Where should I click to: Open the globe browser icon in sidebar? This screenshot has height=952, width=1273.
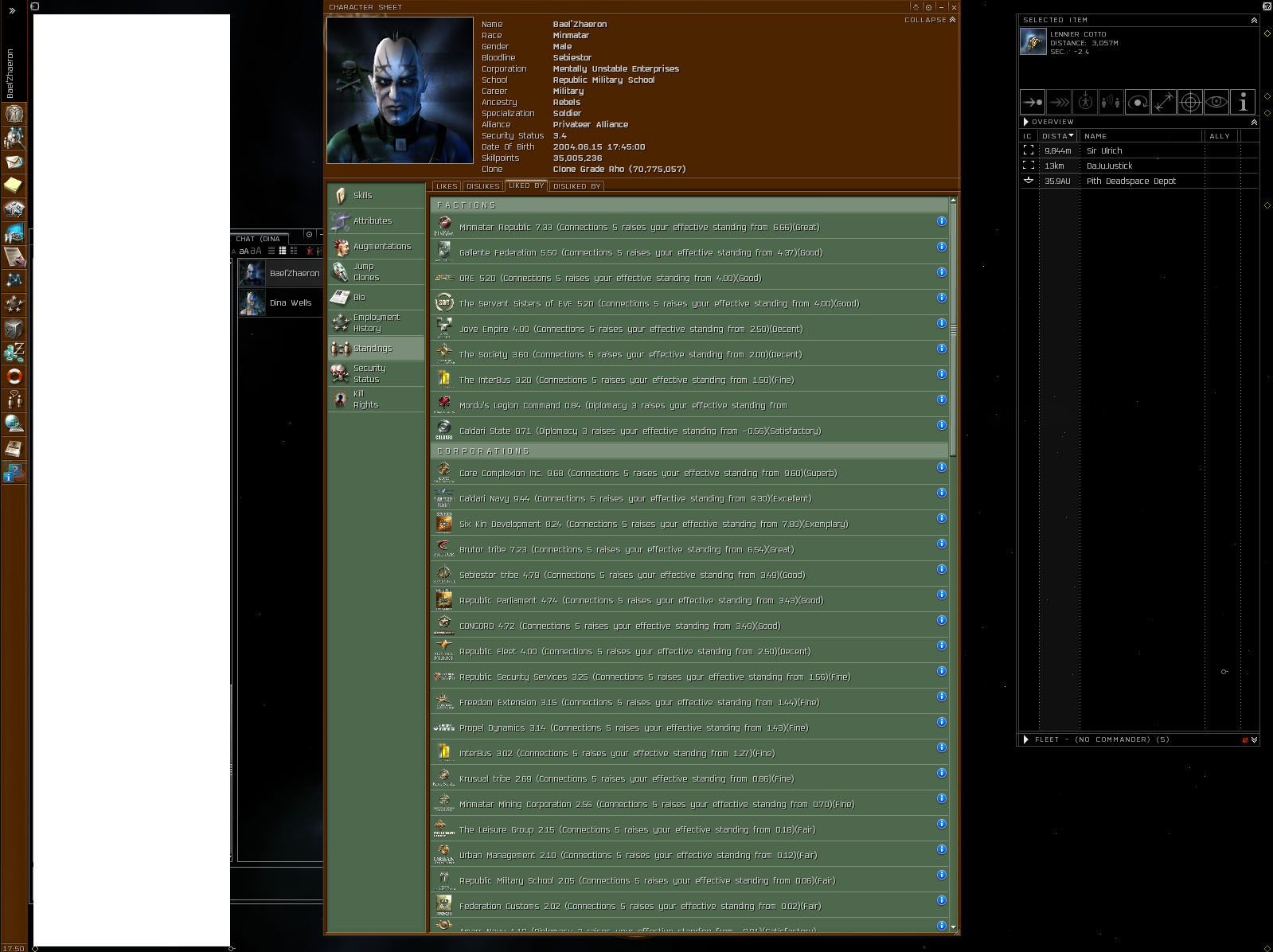coord(14,423)
